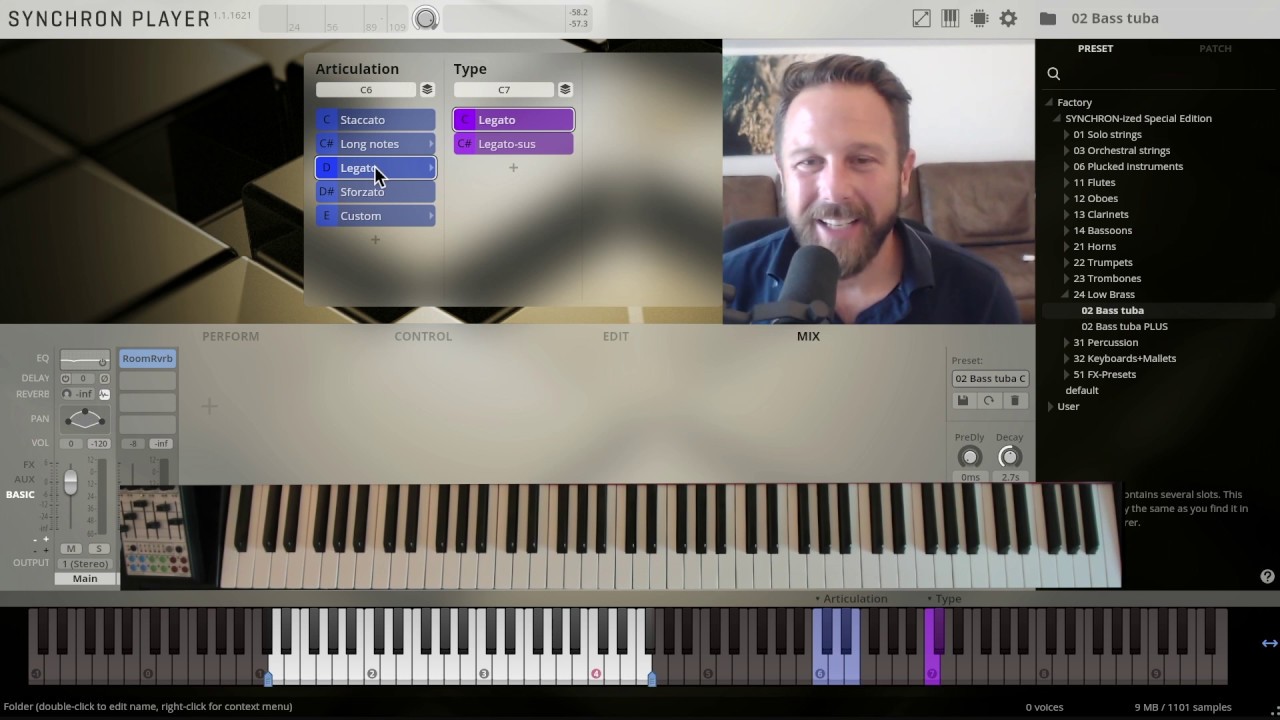Viewport: 1280px width, 720px height.
Task: Select the BASIC mixer view
Action: click(20, 494)
